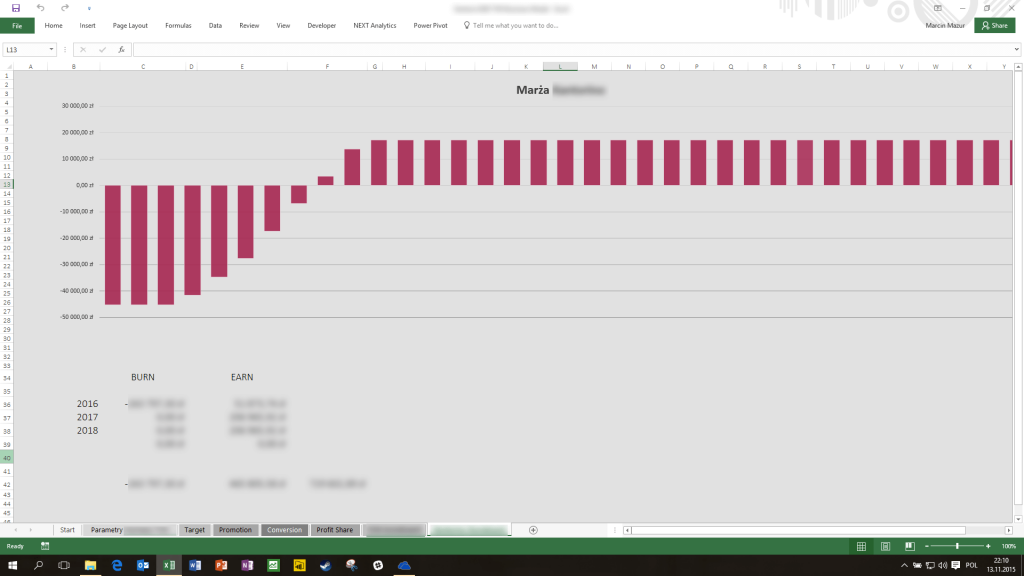
Task: Open OneNote from the taskbar
Action: pyautogui.click(x=246, y=566)
